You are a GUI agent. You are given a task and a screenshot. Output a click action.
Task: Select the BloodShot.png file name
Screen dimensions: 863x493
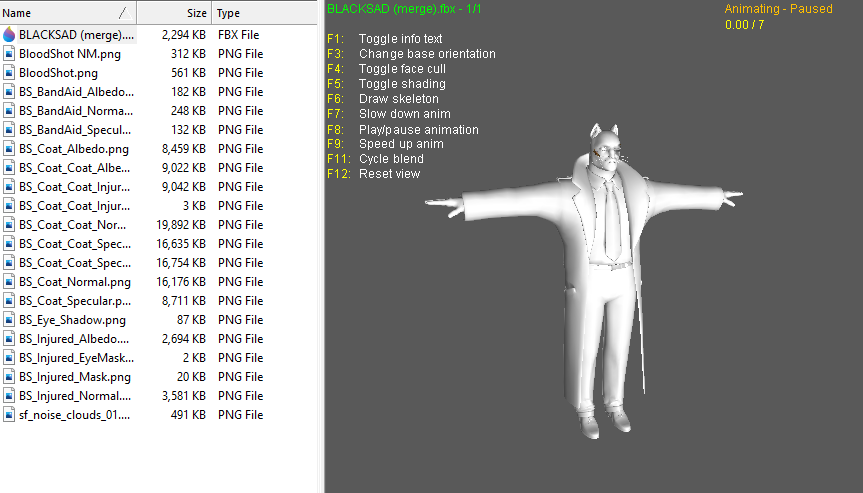click(x=58, y=73)
